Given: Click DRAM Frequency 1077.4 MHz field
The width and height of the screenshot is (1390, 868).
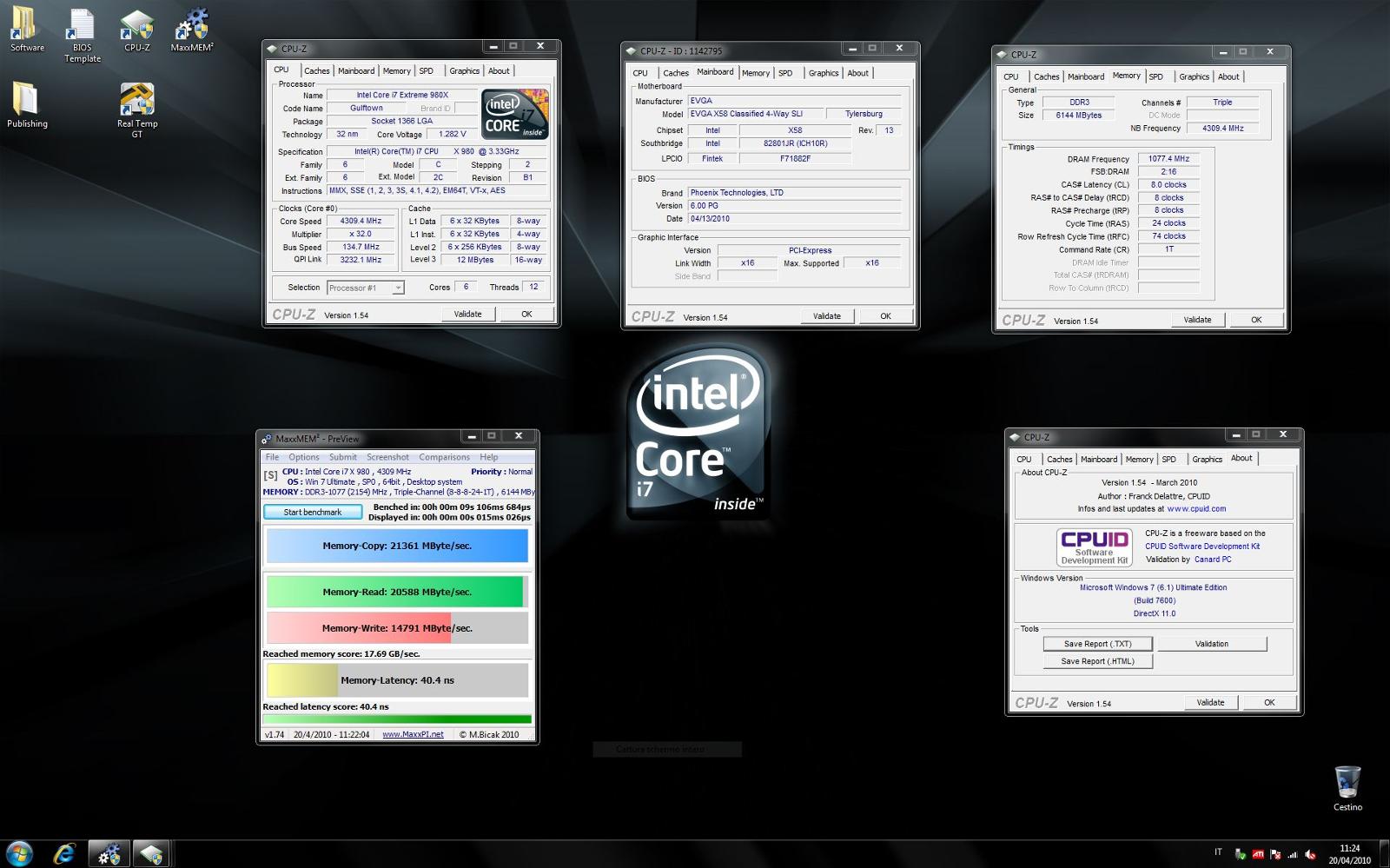Looking at the screenshot, I should click(1168, 159).
